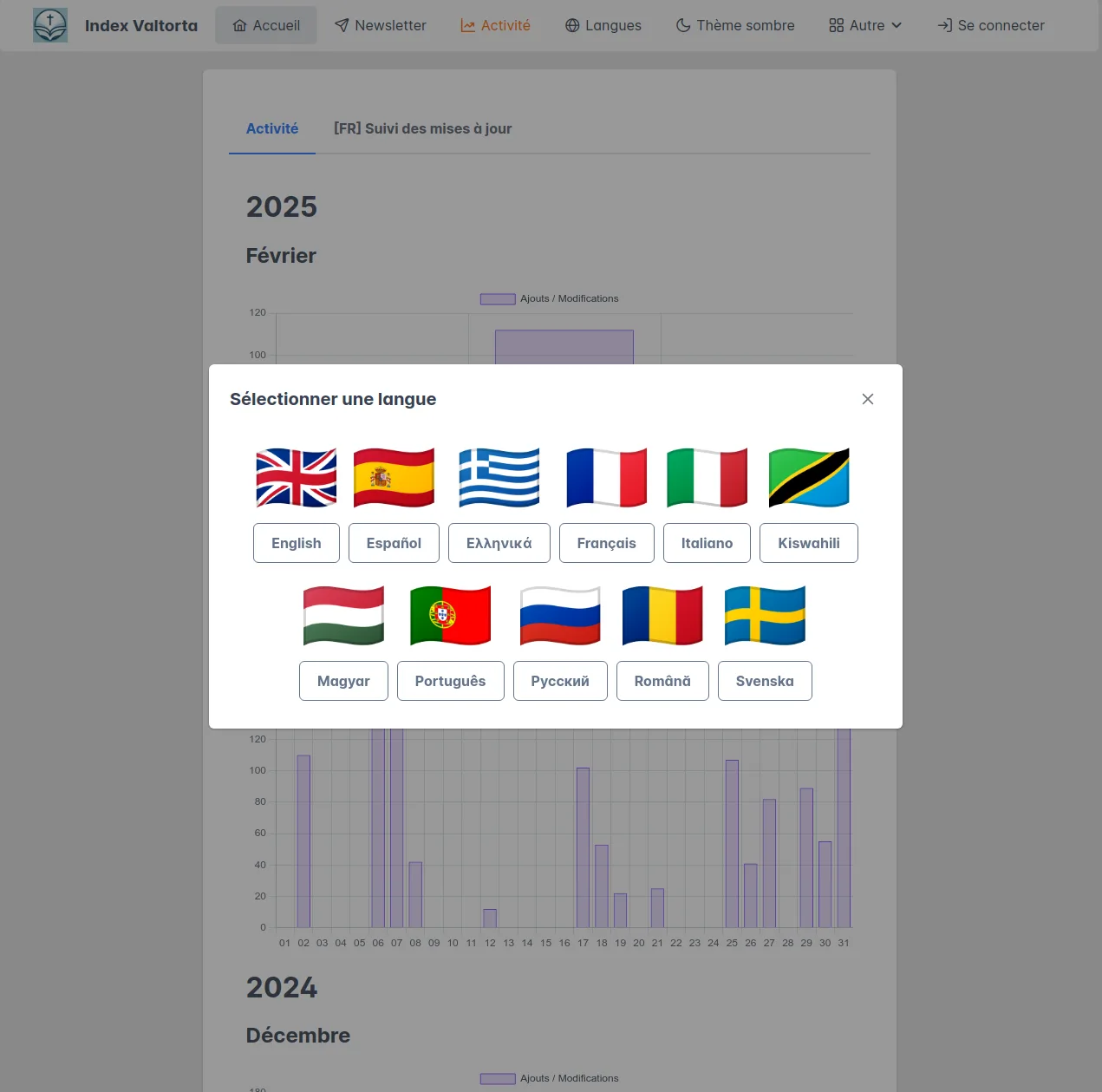Choose the Greek flag icon
Viewport: 1102px width, 1092px height.
coord(499,478)
